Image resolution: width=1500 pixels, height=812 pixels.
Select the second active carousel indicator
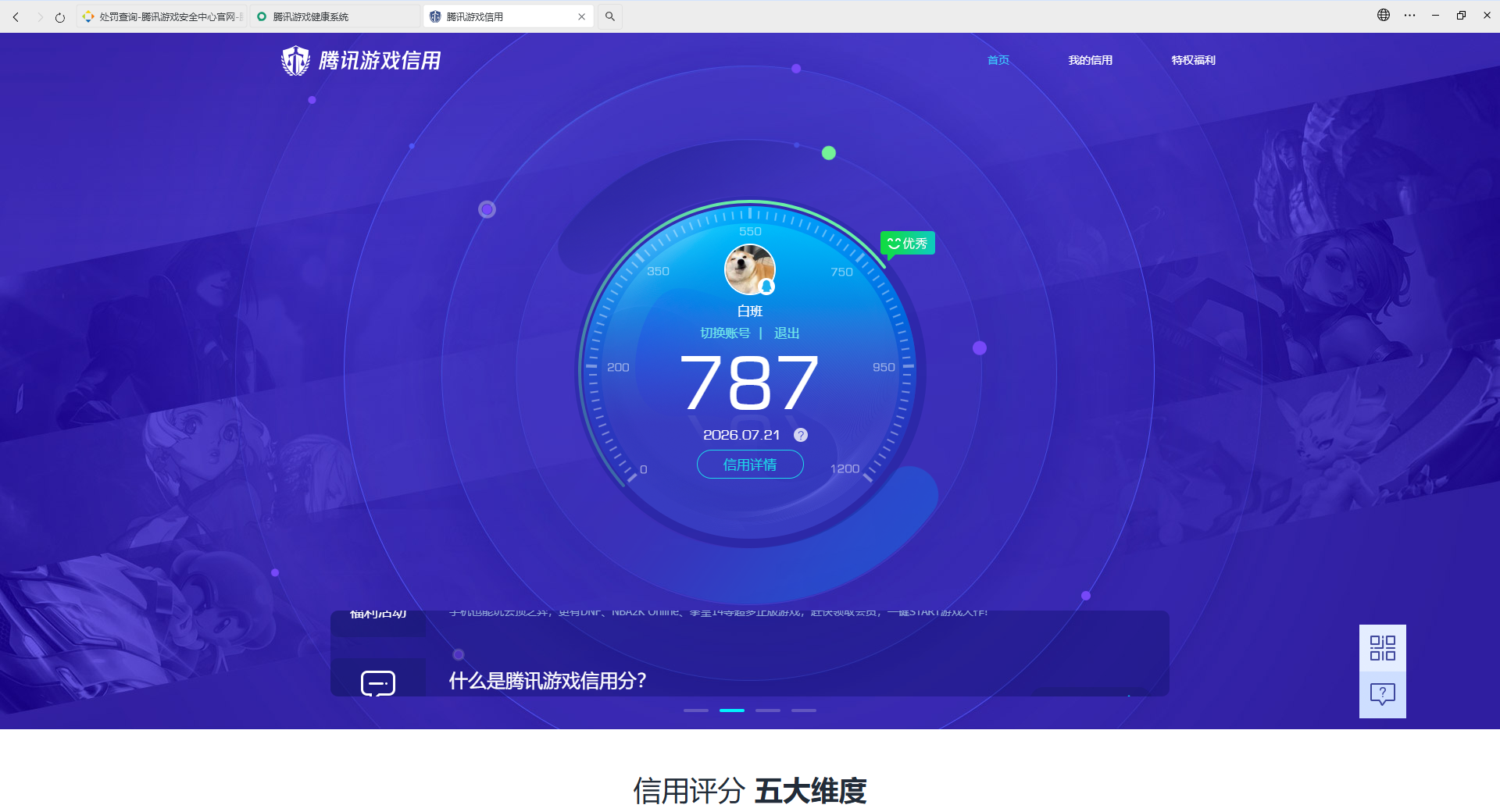click(x=732, y=710)
